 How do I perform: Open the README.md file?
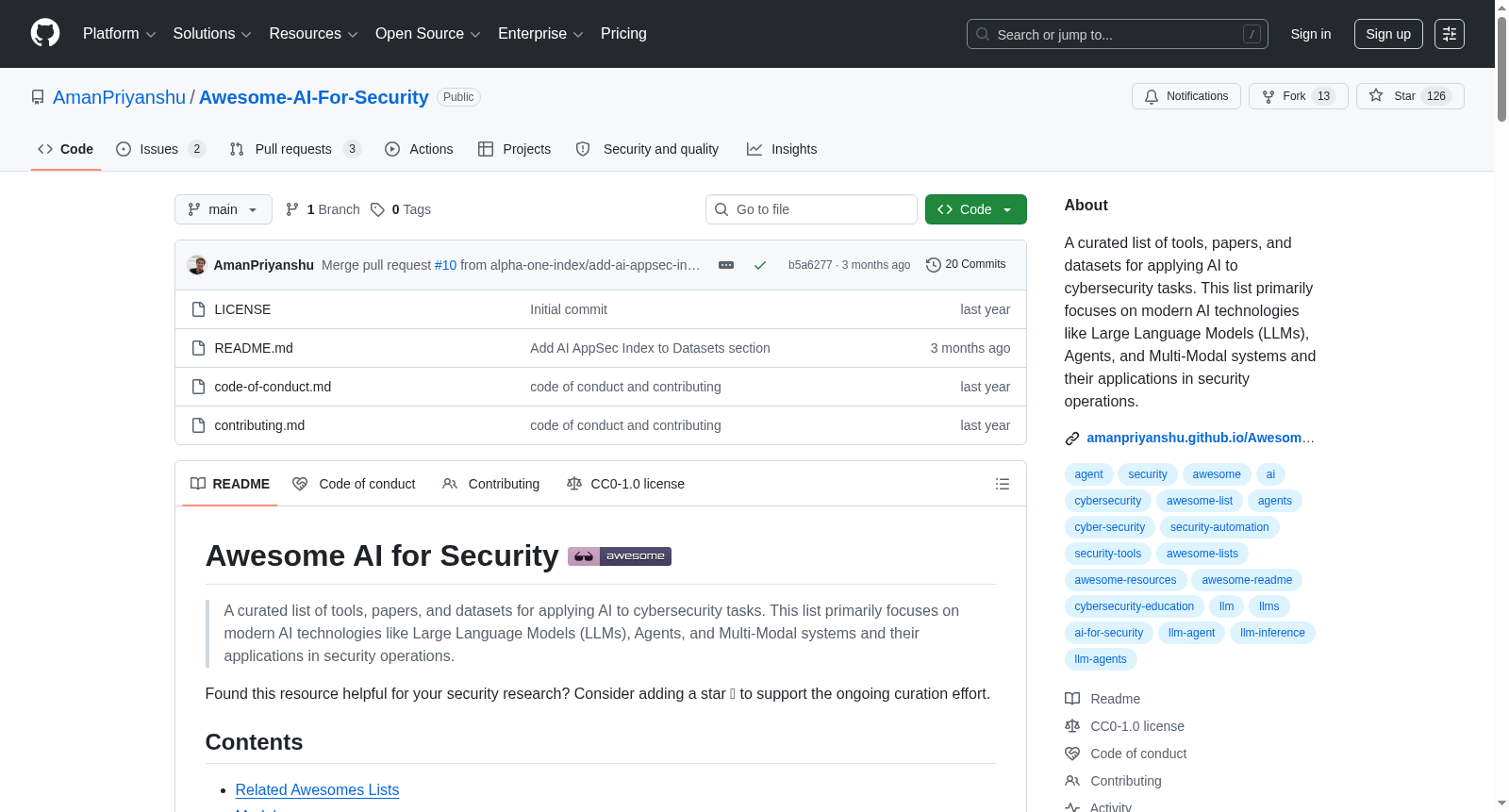coord(254,348)
